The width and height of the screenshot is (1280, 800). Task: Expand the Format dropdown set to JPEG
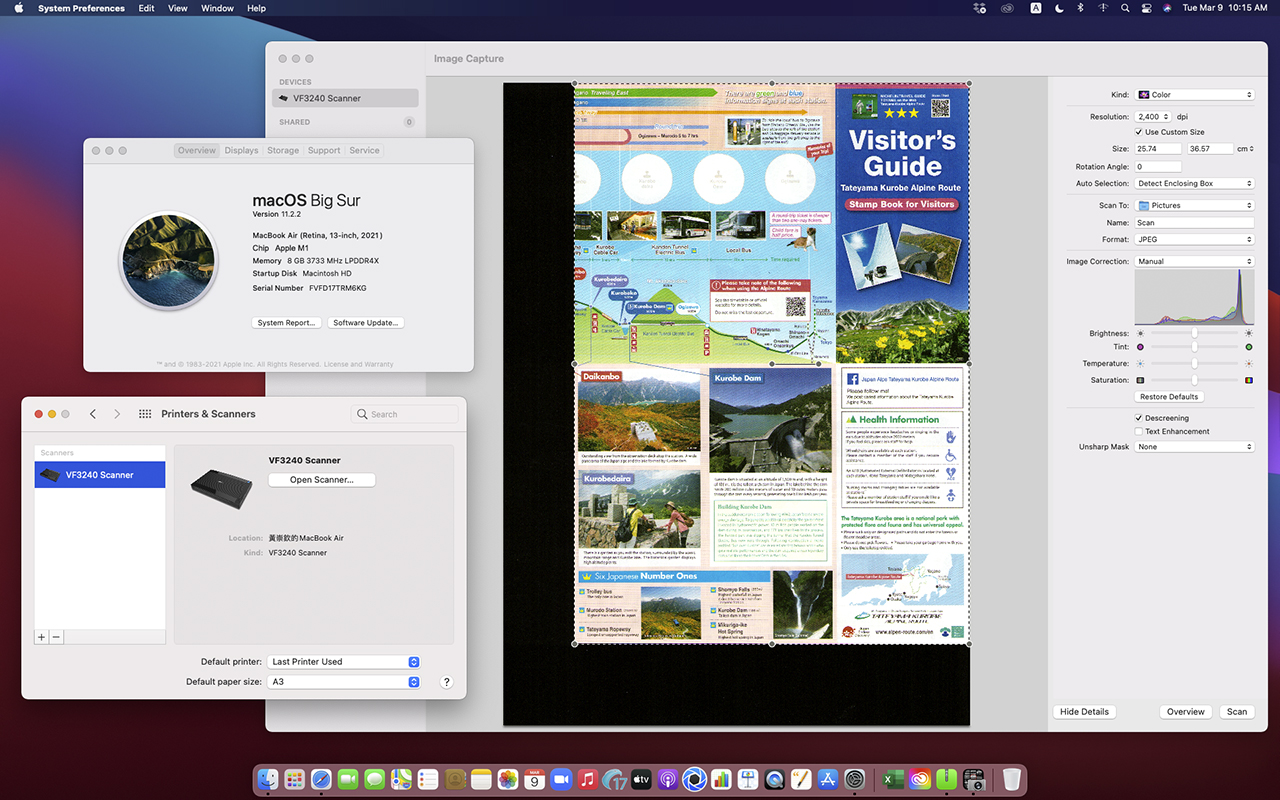point(1194,240)
